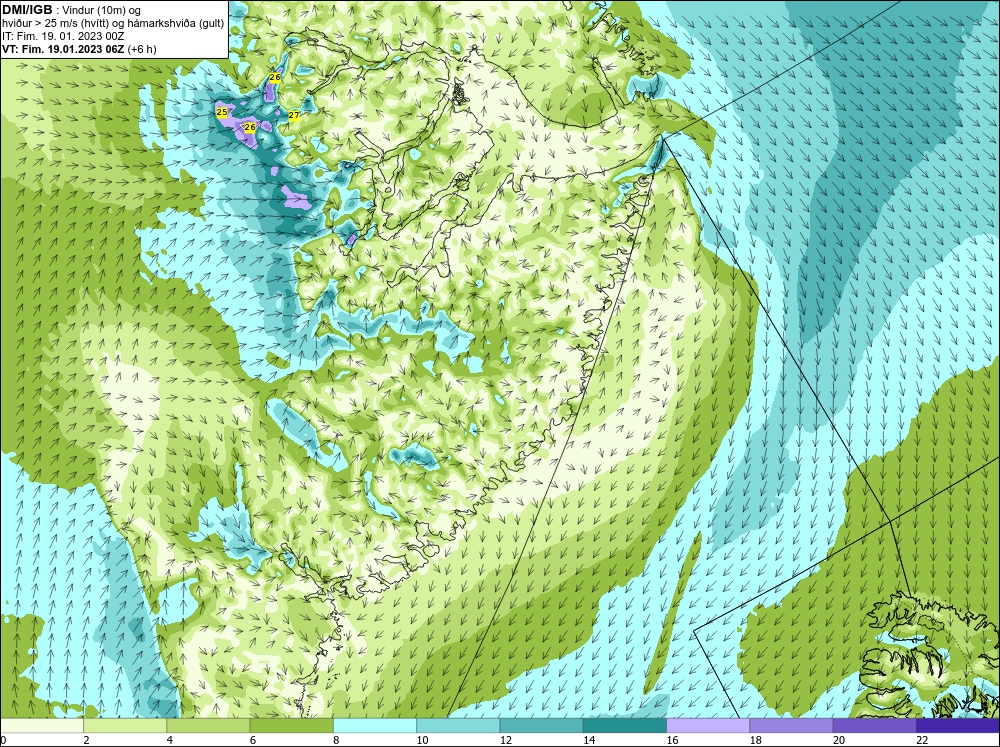Click the lavender 16–18 m/s legend swatch
The image size is (1000, 747).
[x=708, y=725]
